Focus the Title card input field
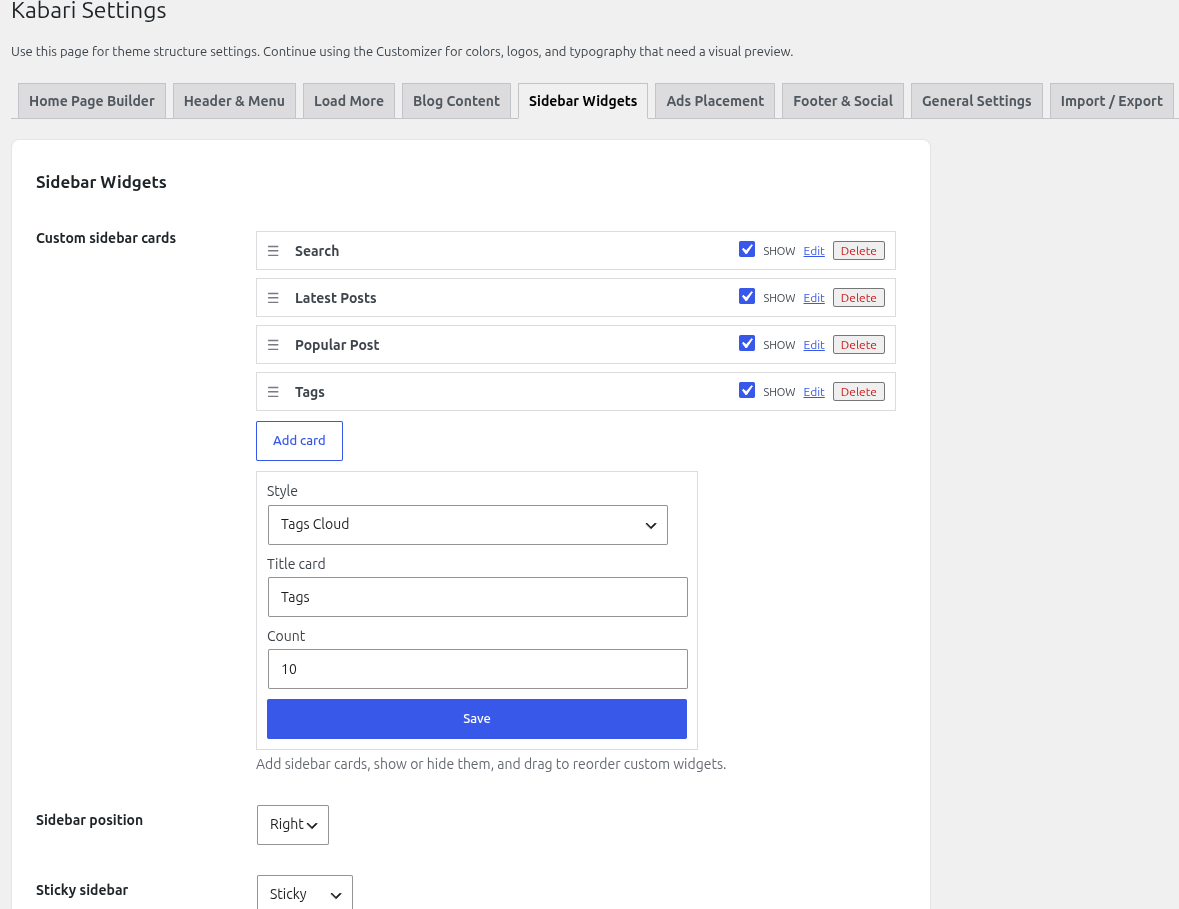This screenshot has height=909, width=1179. (477, 597)
